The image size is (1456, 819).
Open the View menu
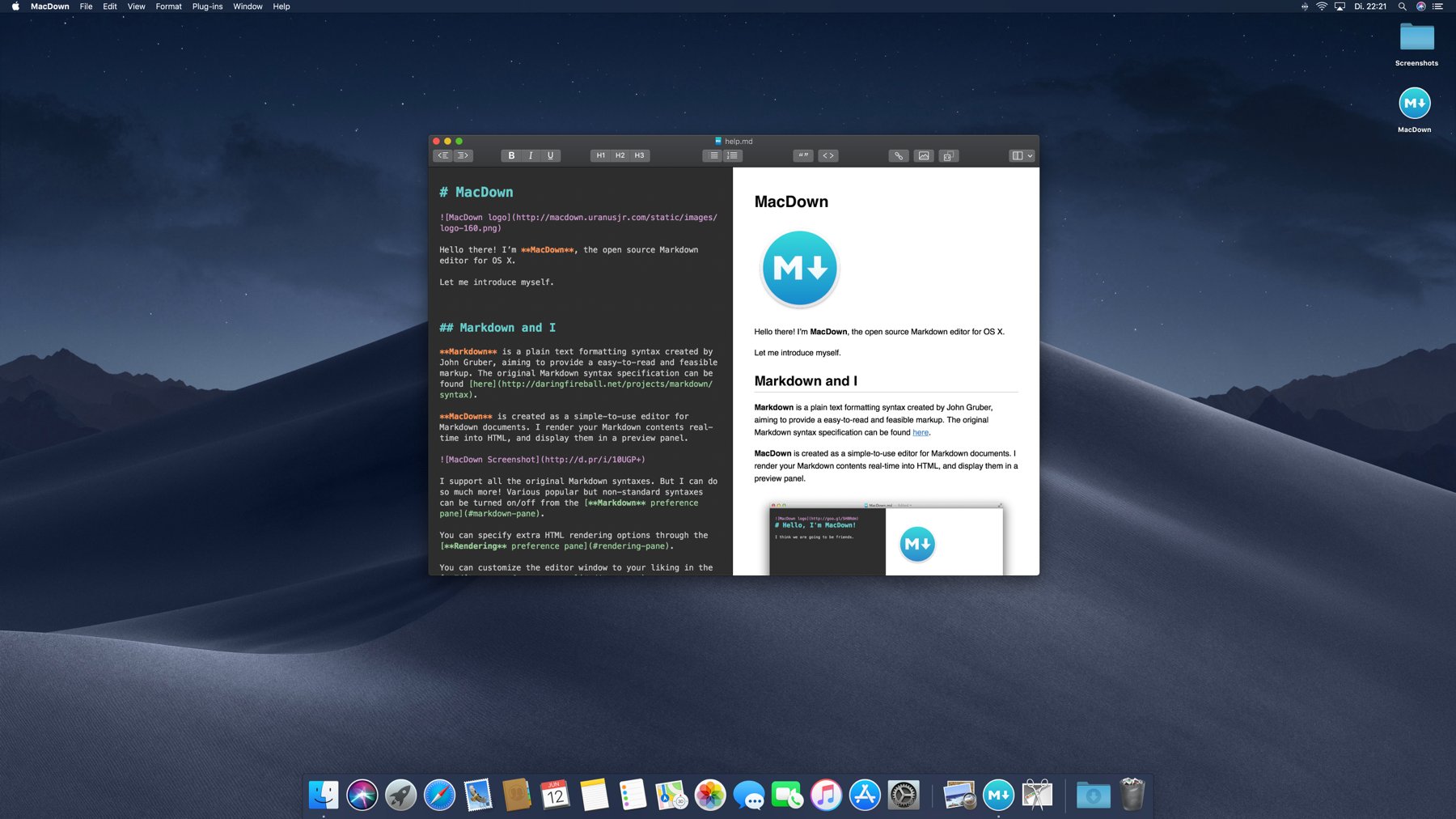[x=137, y=6]
